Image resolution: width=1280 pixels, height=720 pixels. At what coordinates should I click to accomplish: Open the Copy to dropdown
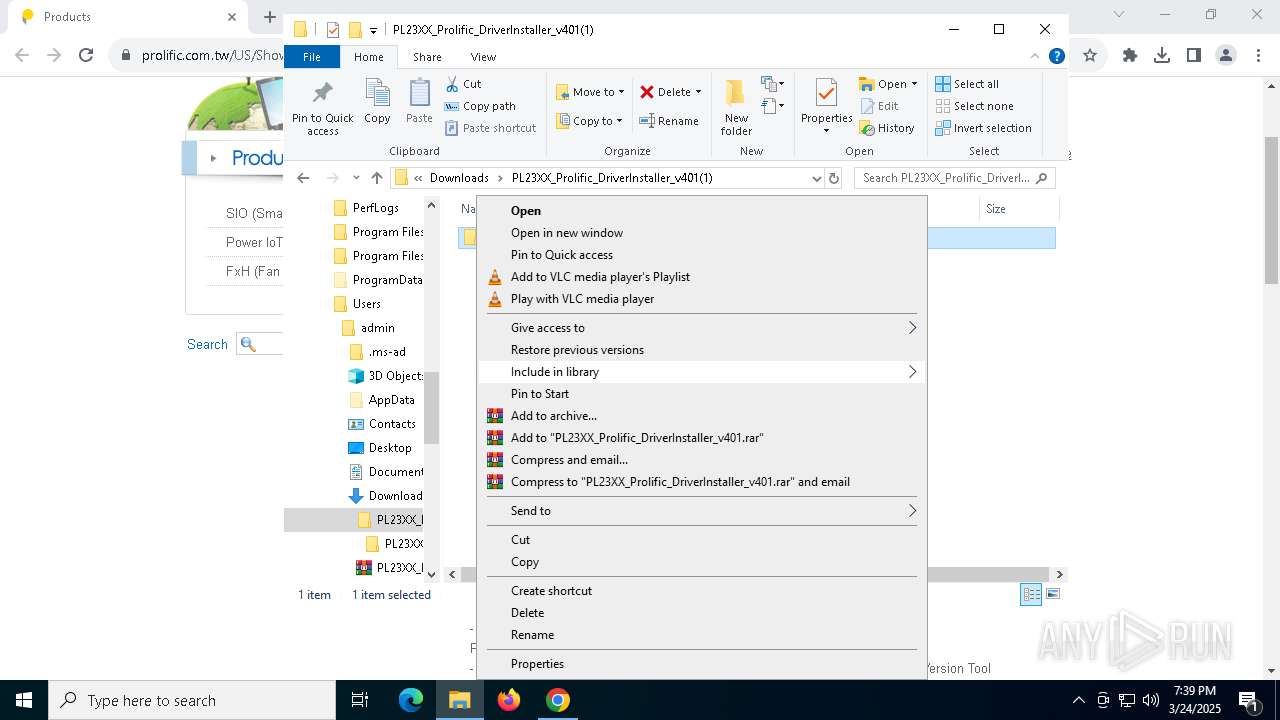pos(589,121)
